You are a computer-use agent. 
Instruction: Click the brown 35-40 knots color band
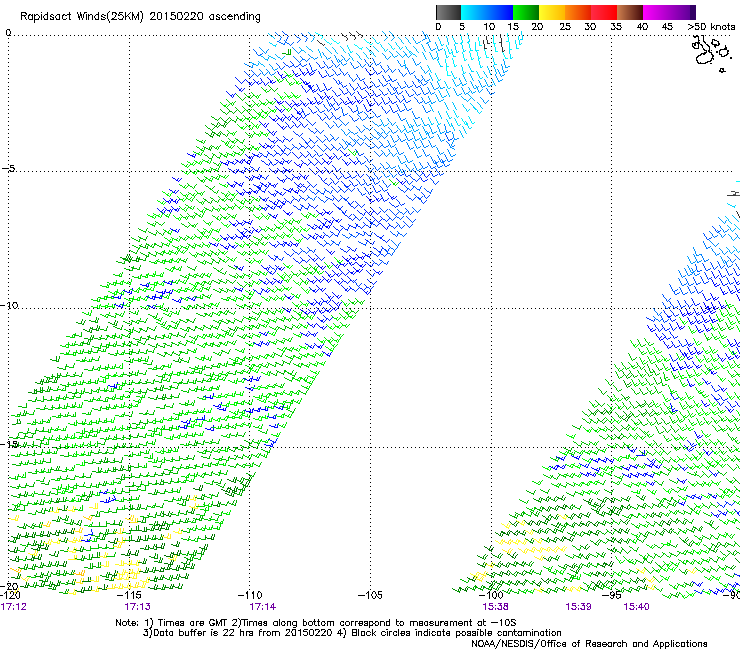coord(630,12)
